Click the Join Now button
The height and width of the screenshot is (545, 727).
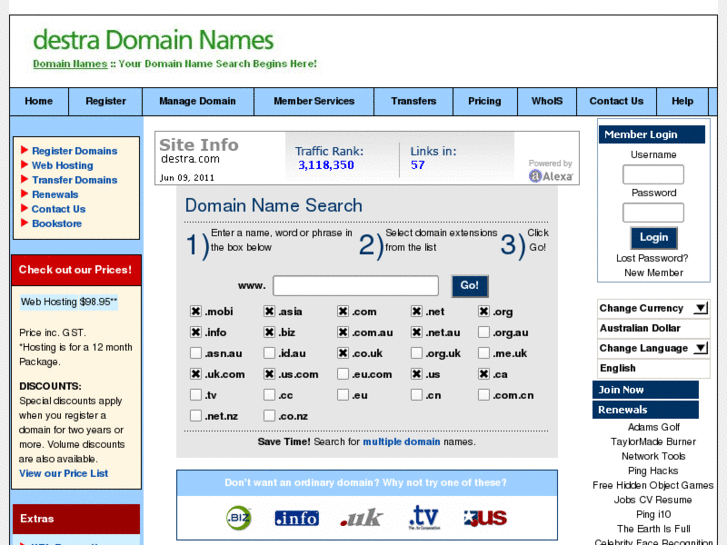[645, 390]
